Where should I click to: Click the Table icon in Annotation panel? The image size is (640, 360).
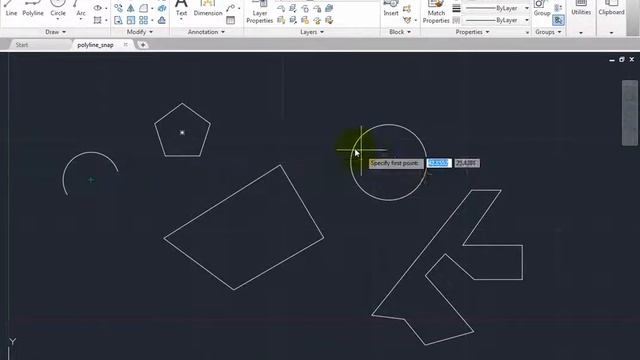point(231,20)
